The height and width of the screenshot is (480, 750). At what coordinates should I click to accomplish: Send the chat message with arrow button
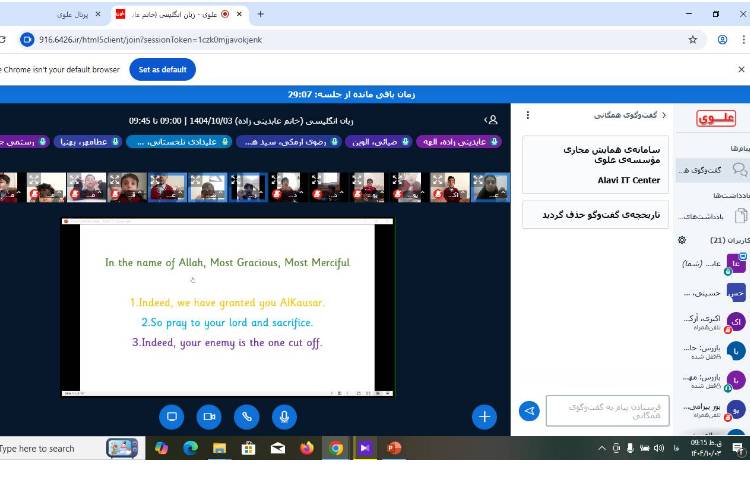pos(529,411)
